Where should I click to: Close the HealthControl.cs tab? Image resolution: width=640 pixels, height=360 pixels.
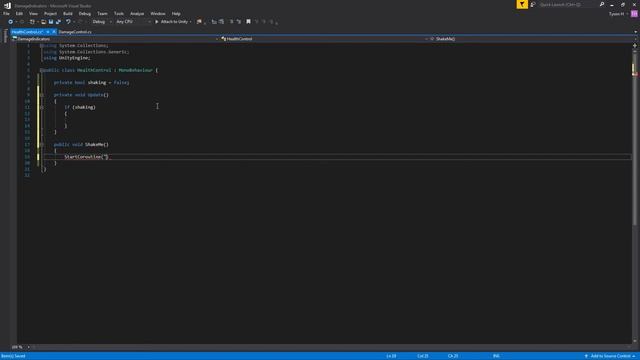click(x=53, y=32)
